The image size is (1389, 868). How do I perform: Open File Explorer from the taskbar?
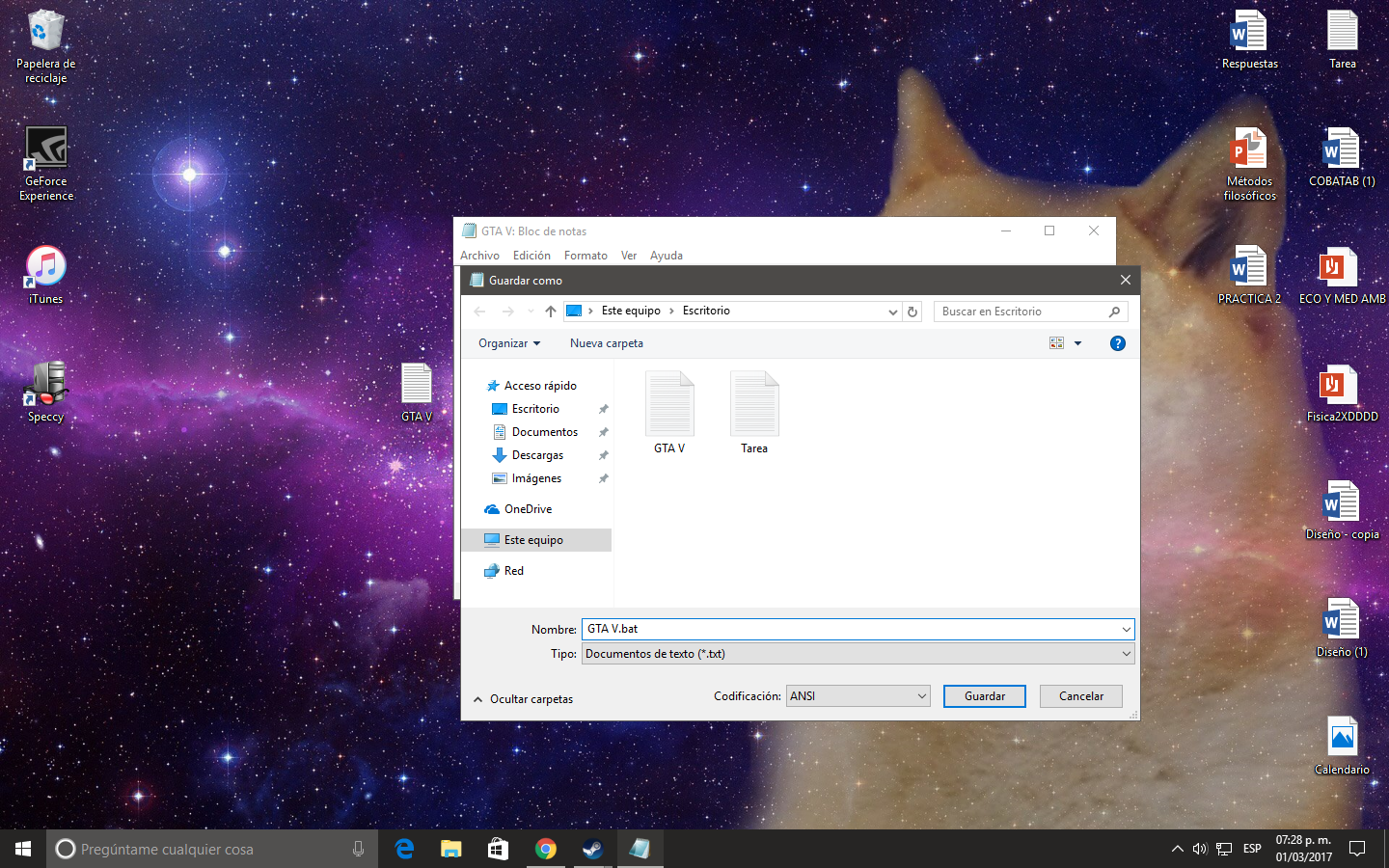450,849
